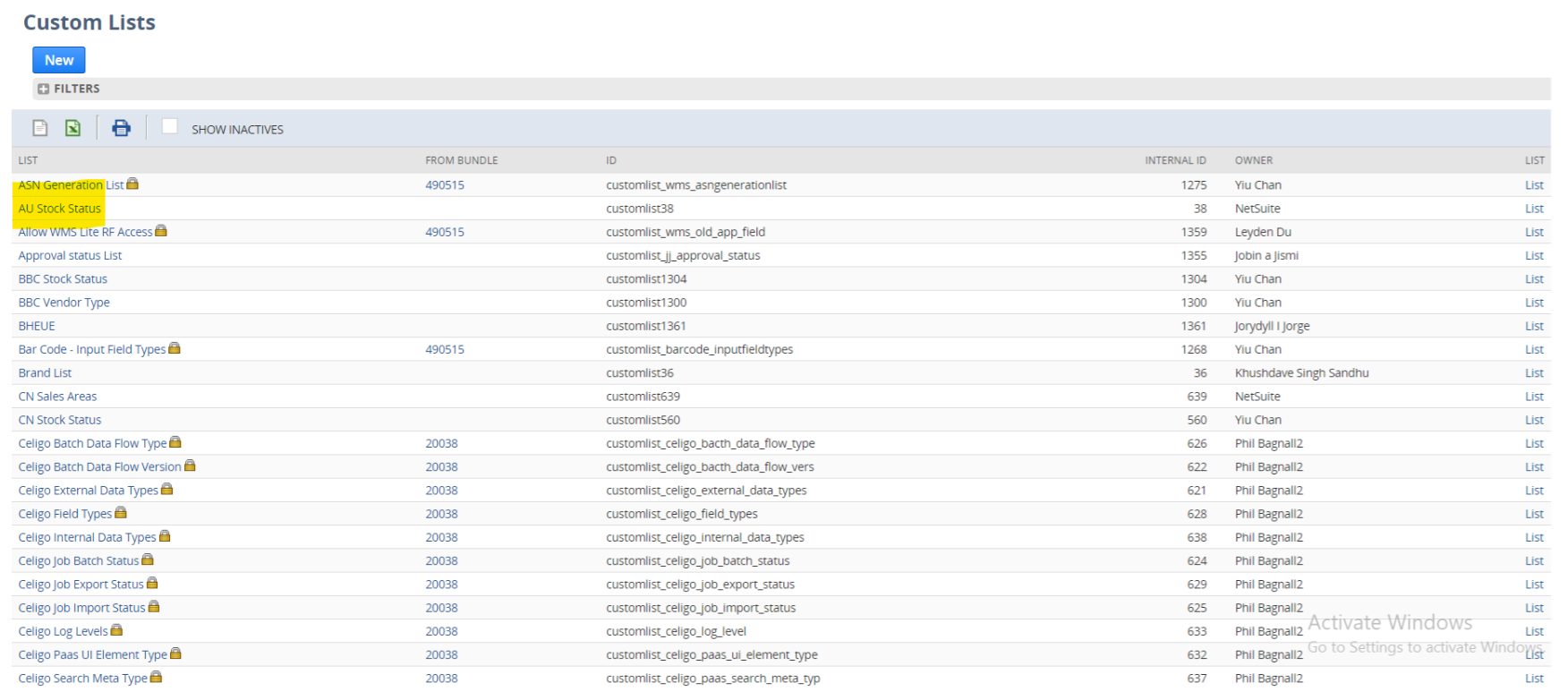The height and width of the screenshot is (700, 1568).
Task: Click List link in AU Stock Status row
Action: (x=1534, y=209)
